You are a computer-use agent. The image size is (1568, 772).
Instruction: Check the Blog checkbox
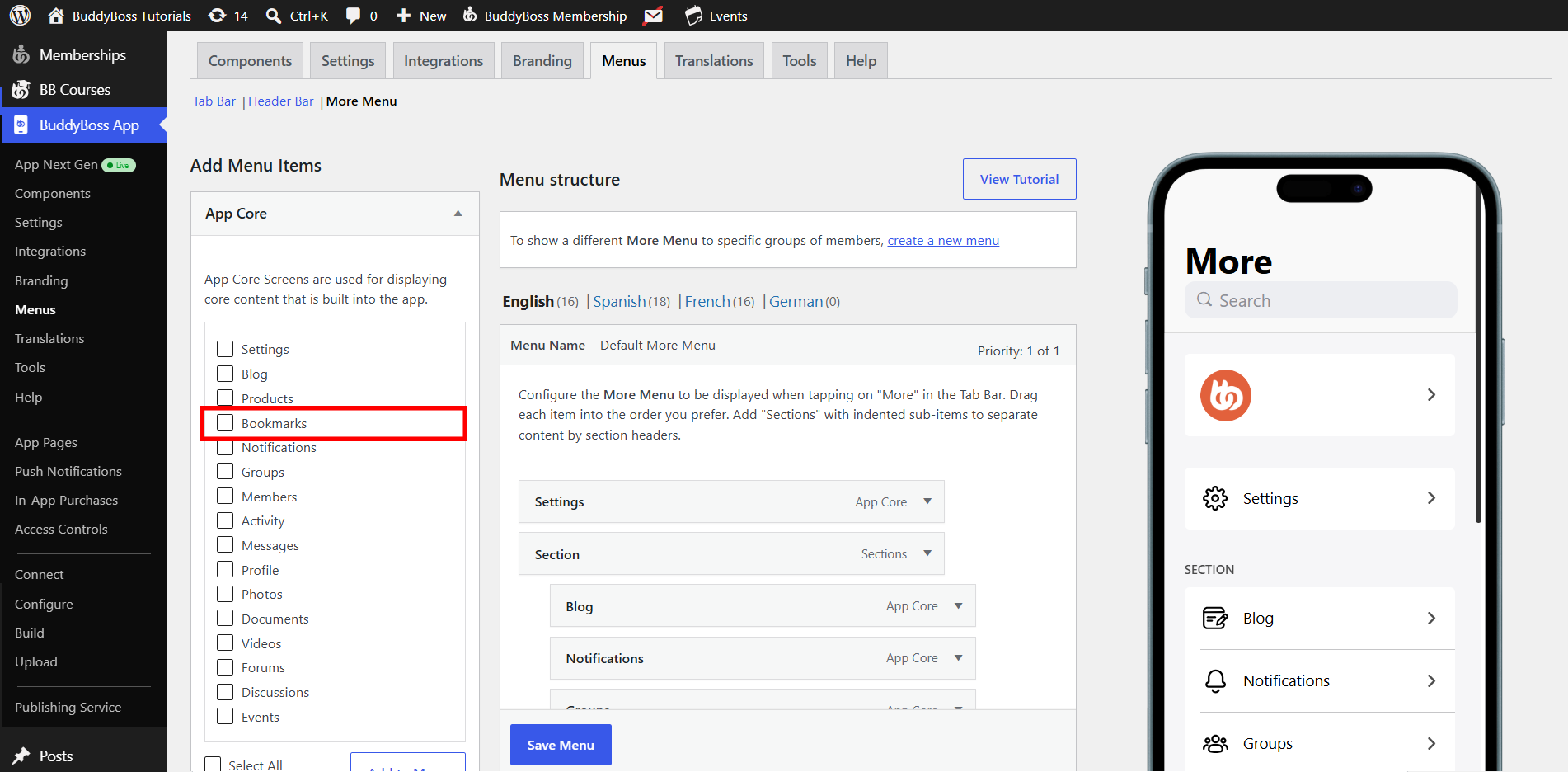click(225, 374)
